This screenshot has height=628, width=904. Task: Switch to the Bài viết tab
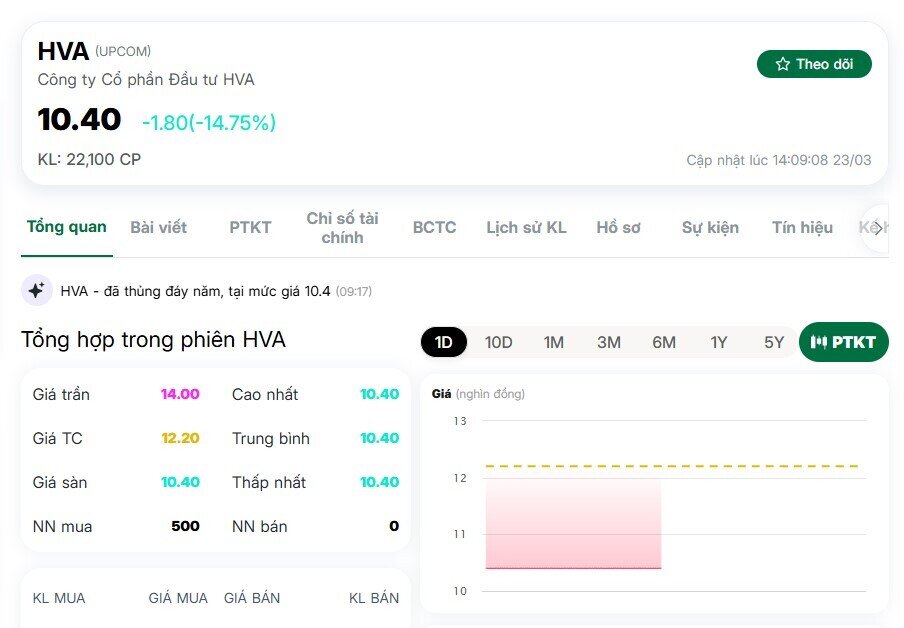(157, 227)
